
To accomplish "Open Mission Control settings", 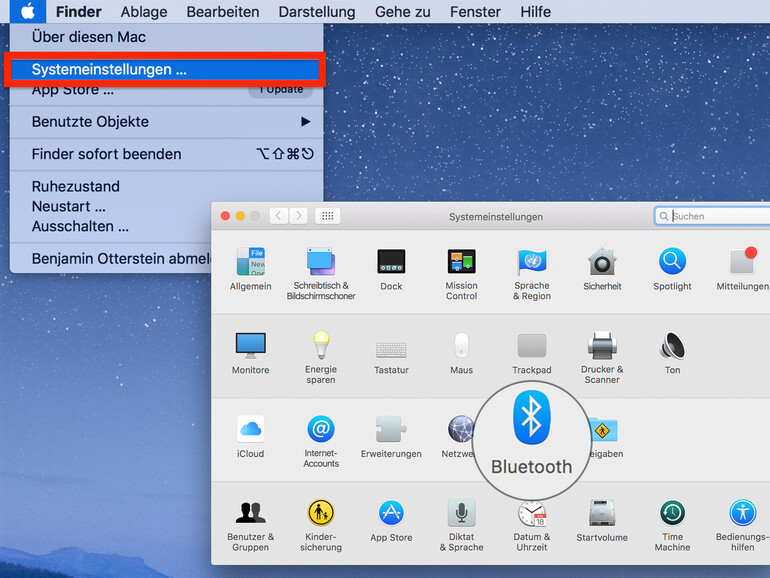I will click(x=461, y=274).
